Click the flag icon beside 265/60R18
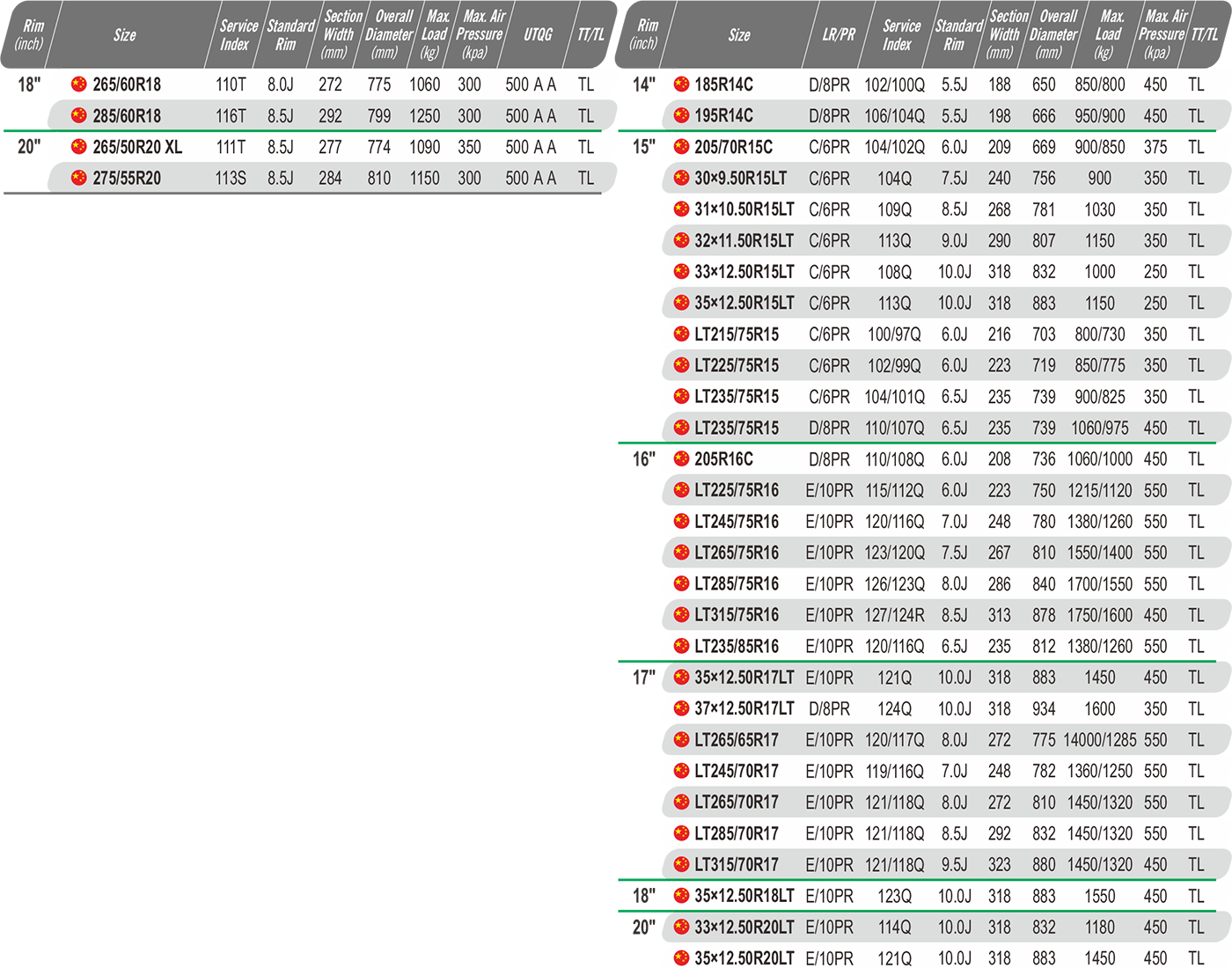The image size is (1232, 968). pyautogui.click(x=79, y=84)
